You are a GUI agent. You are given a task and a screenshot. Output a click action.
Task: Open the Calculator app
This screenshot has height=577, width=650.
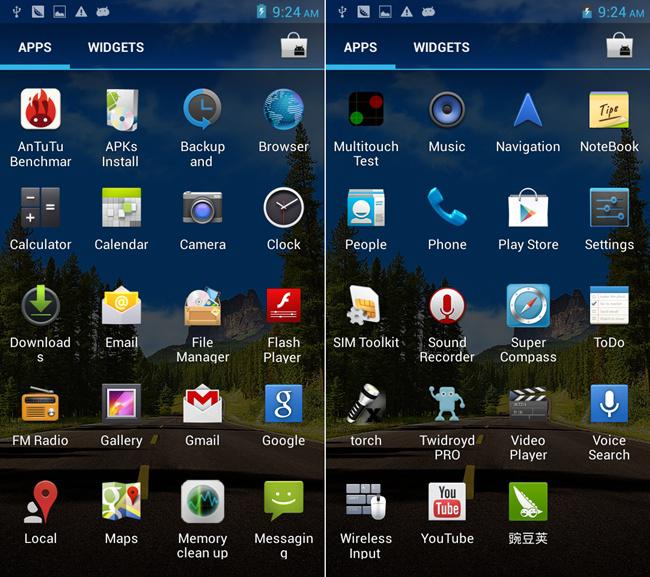click(41, 207)
